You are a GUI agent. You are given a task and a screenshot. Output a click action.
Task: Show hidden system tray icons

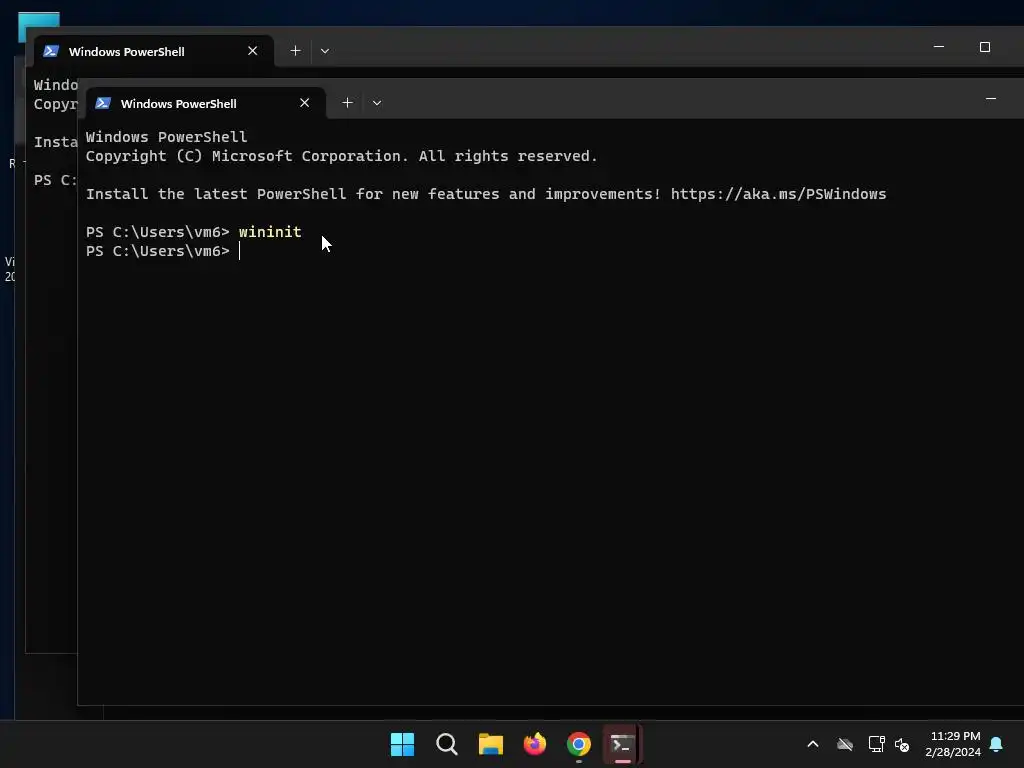[813, 744]
